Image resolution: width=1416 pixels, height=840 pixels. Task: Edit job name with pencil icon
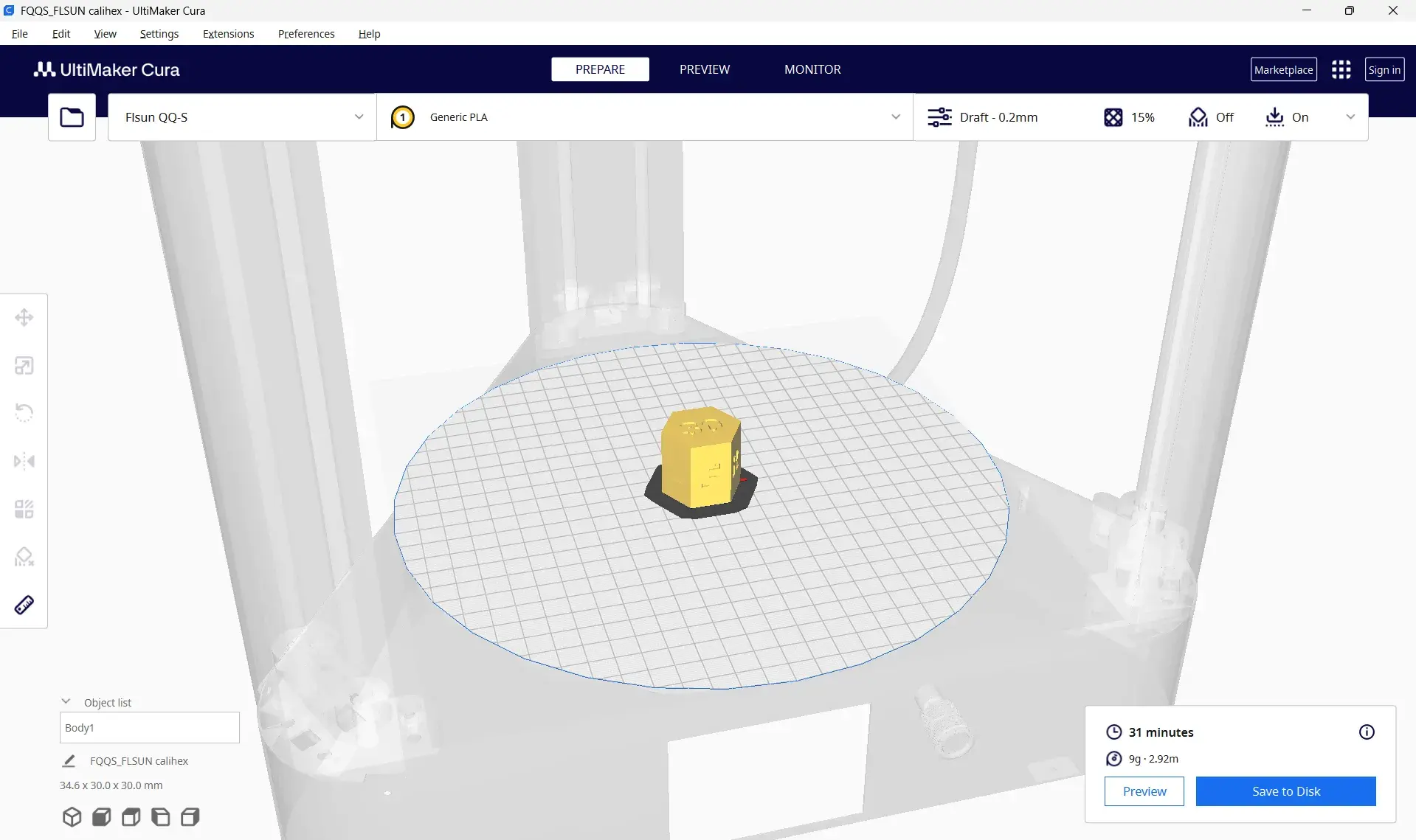point(69,760)
